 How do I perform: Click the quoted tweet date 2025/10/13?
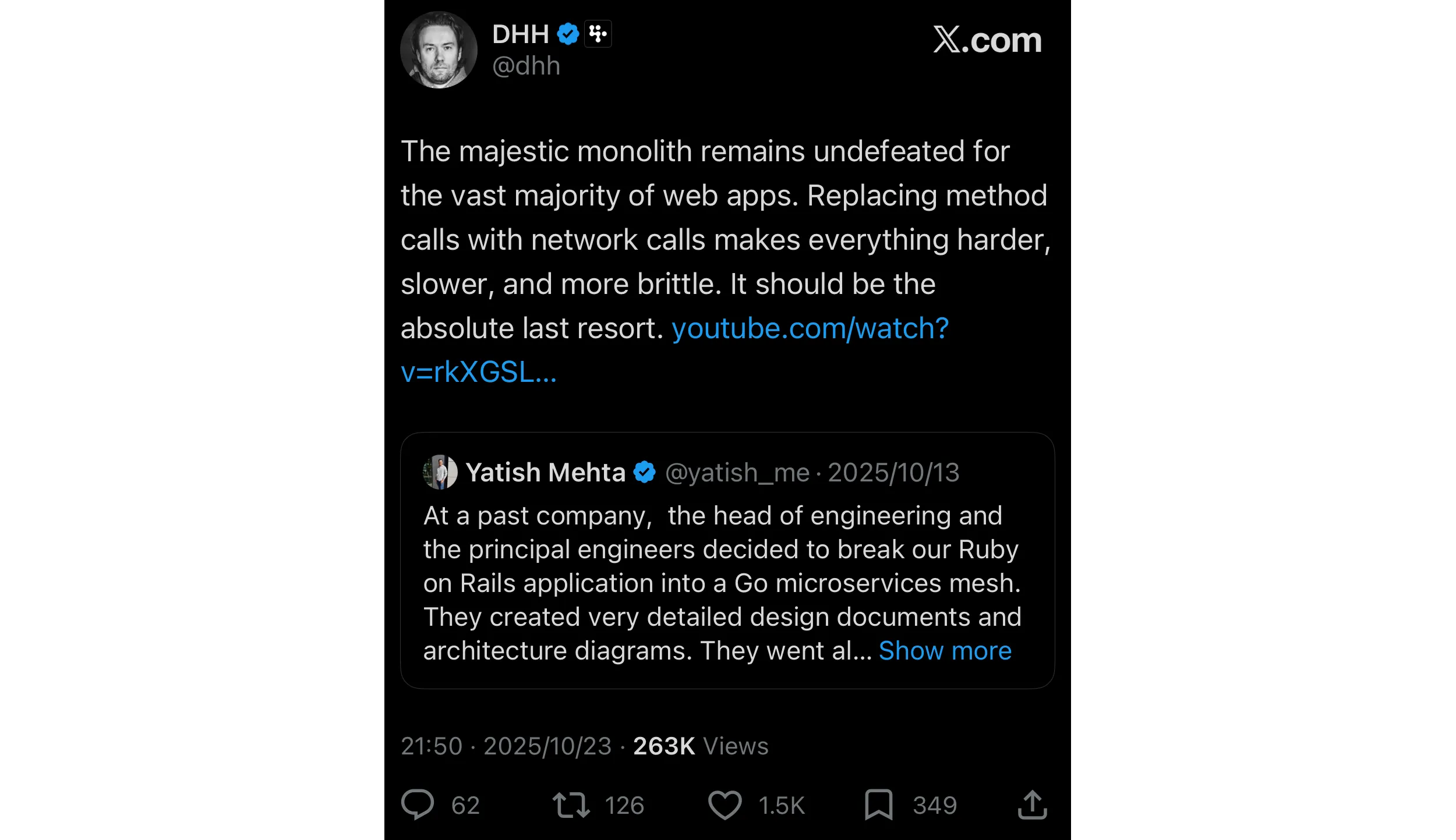click(x=893, y=473)
